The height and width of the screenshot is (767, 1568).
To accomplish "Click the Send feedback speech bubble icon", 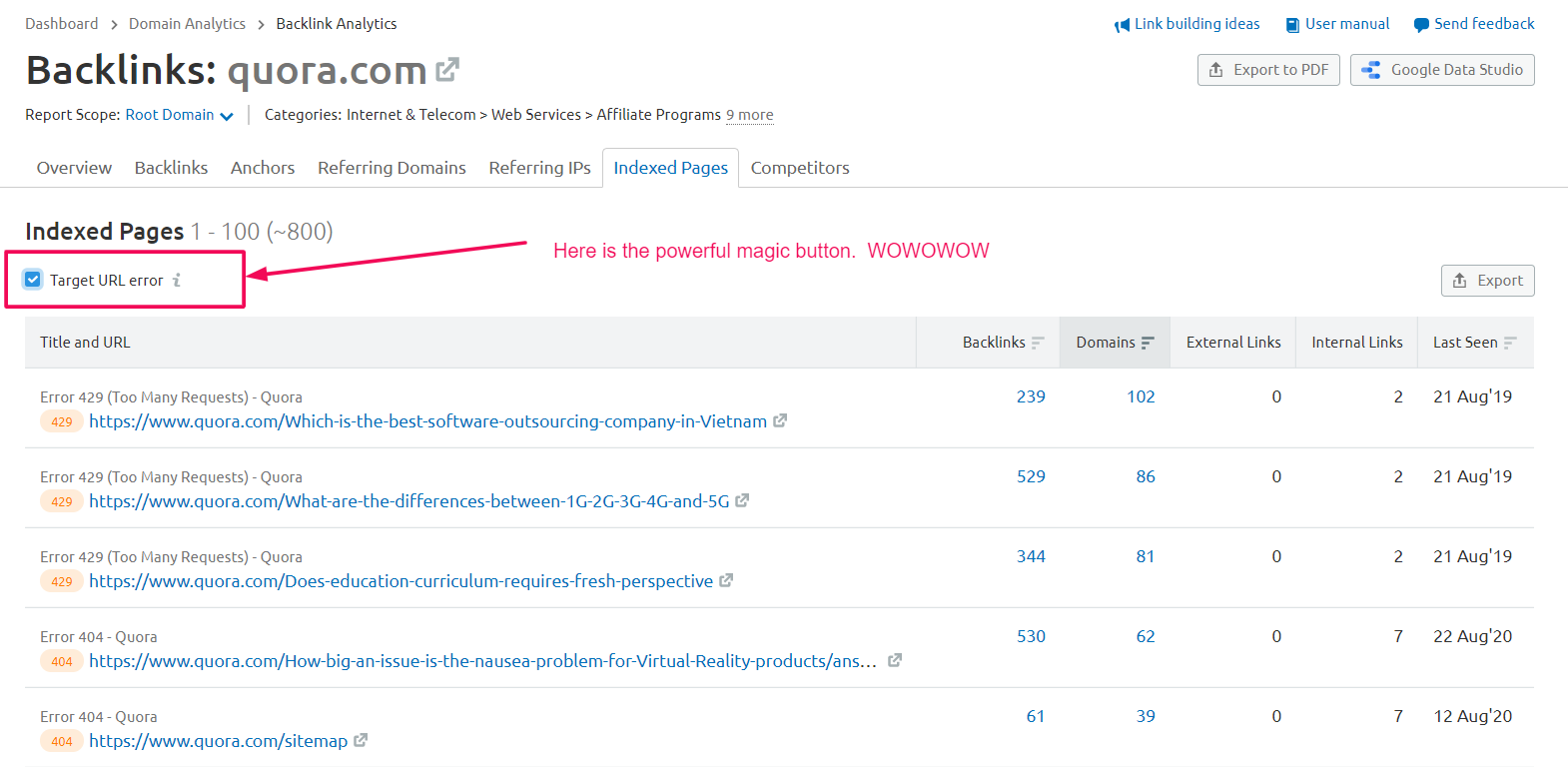I will point(1421,25).
